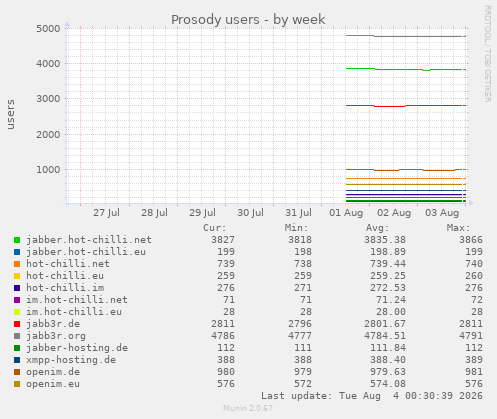Click the '01 Aug' x-axis label

(346, 213)
